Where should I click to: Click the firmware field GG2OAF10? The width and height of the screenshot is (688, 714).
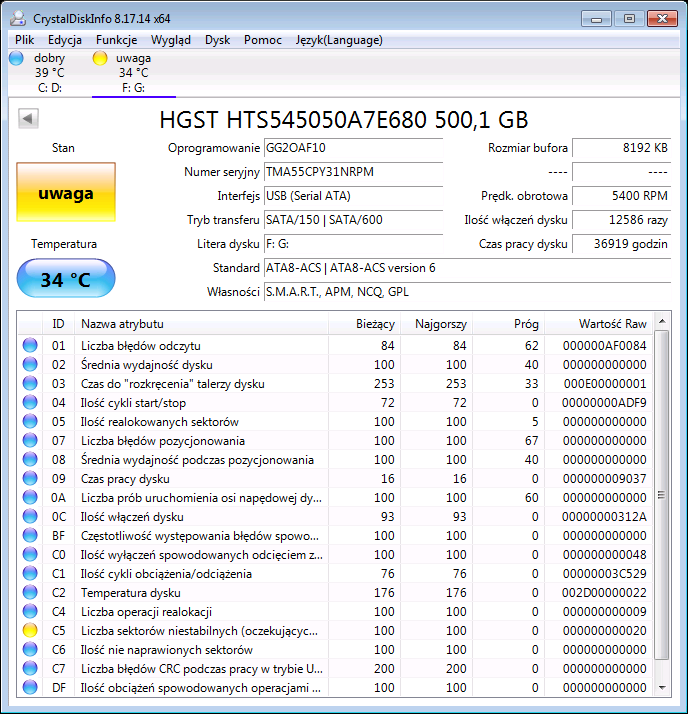tap(353, 148)
